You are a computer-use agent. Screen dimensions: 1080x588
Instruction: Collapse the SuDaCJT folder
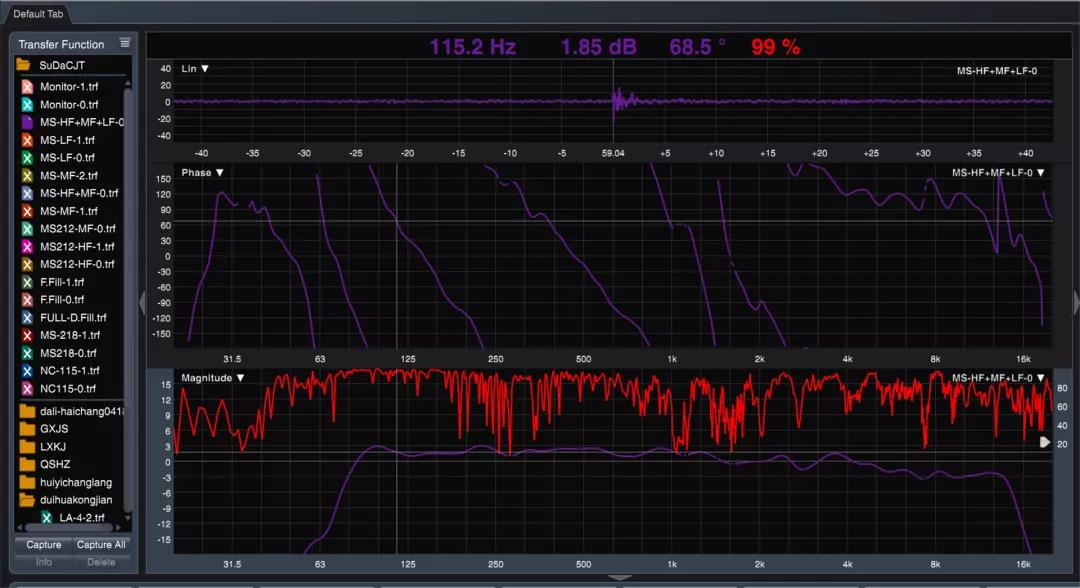(23, 65)
